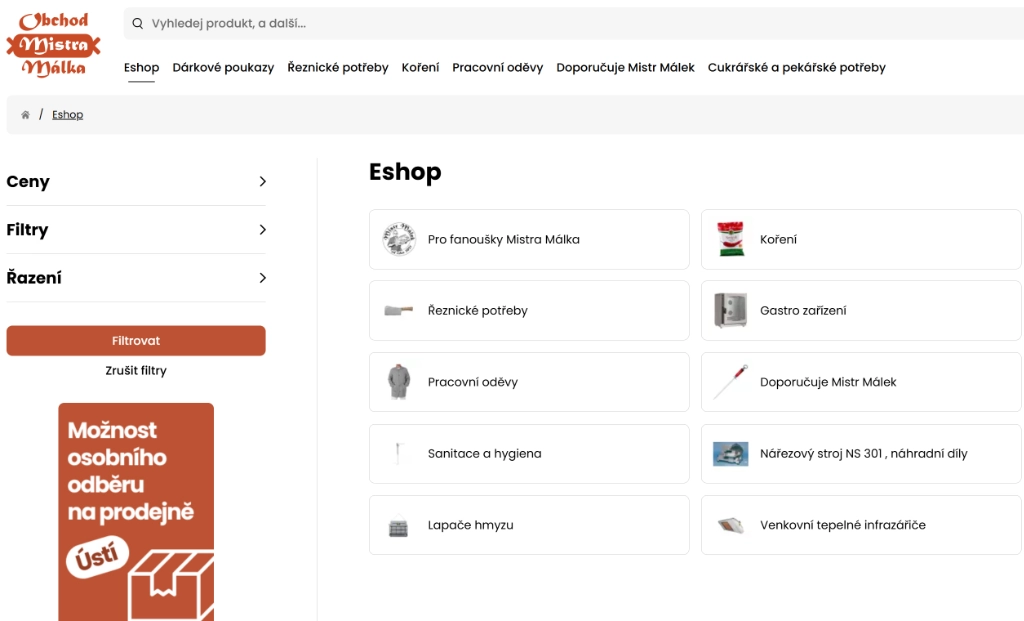This screenshot has width=1024, height=621.
Task: Click the Koření spice bag image
Action: point(730,239)
